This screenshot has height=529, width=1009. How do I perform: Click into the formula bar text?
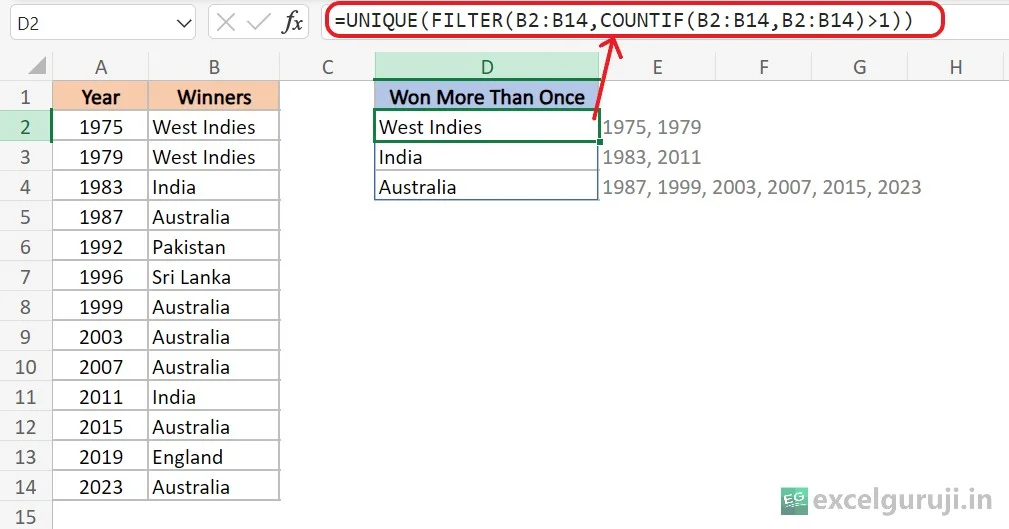tap(624, 21)
